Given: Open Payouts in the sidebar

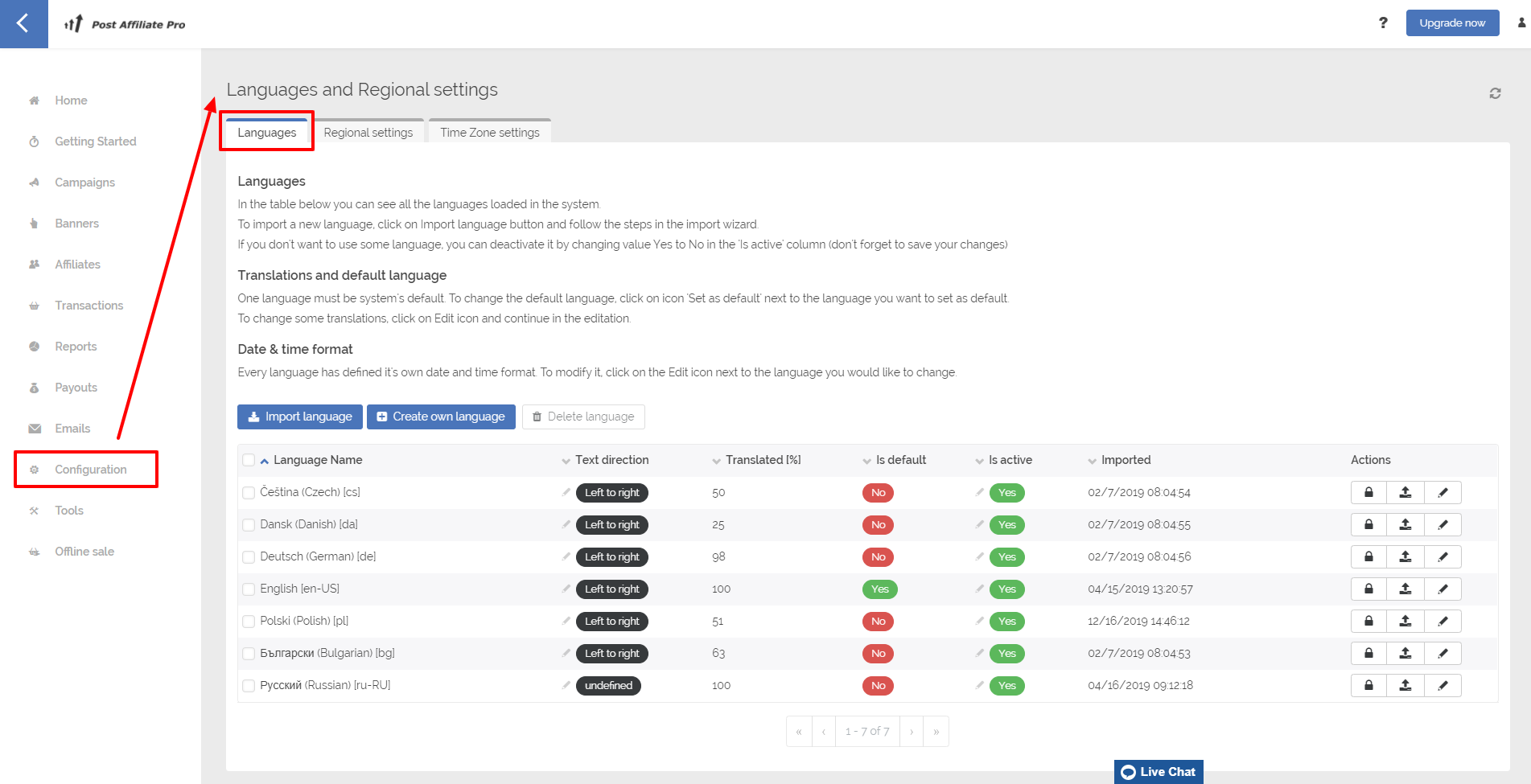Looking at the screenshot, I should [x=76, y=388].
